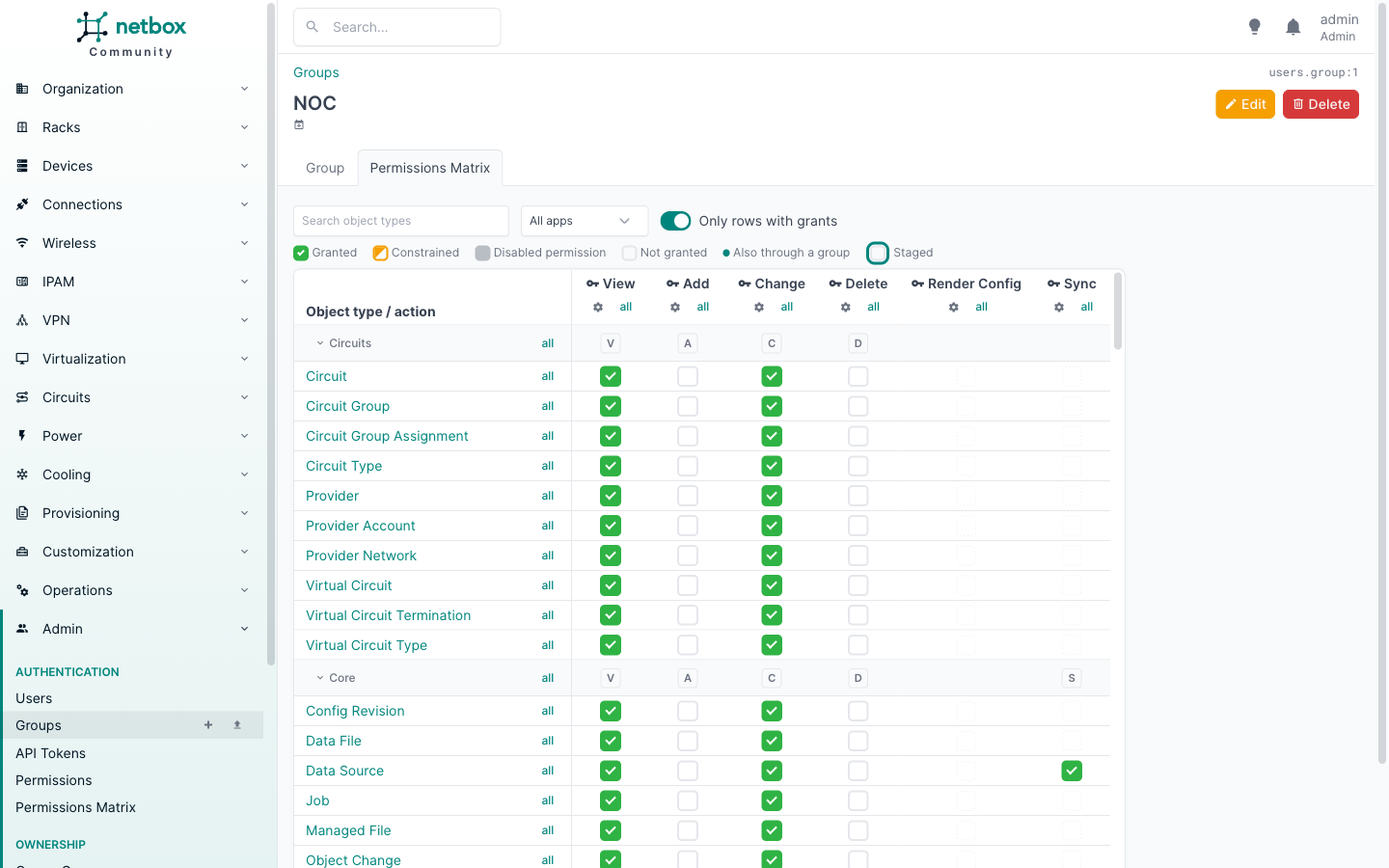Click the Power lightning icon in sidebar

tap(22, 436)
